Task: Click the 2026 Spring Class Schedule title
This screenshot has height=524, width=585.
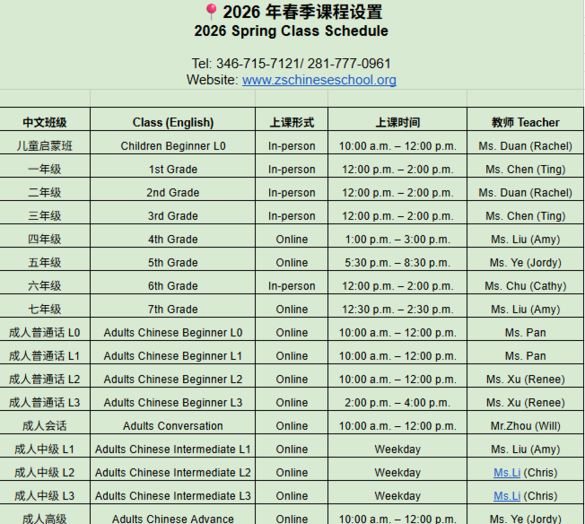Action: pos(291,31)
